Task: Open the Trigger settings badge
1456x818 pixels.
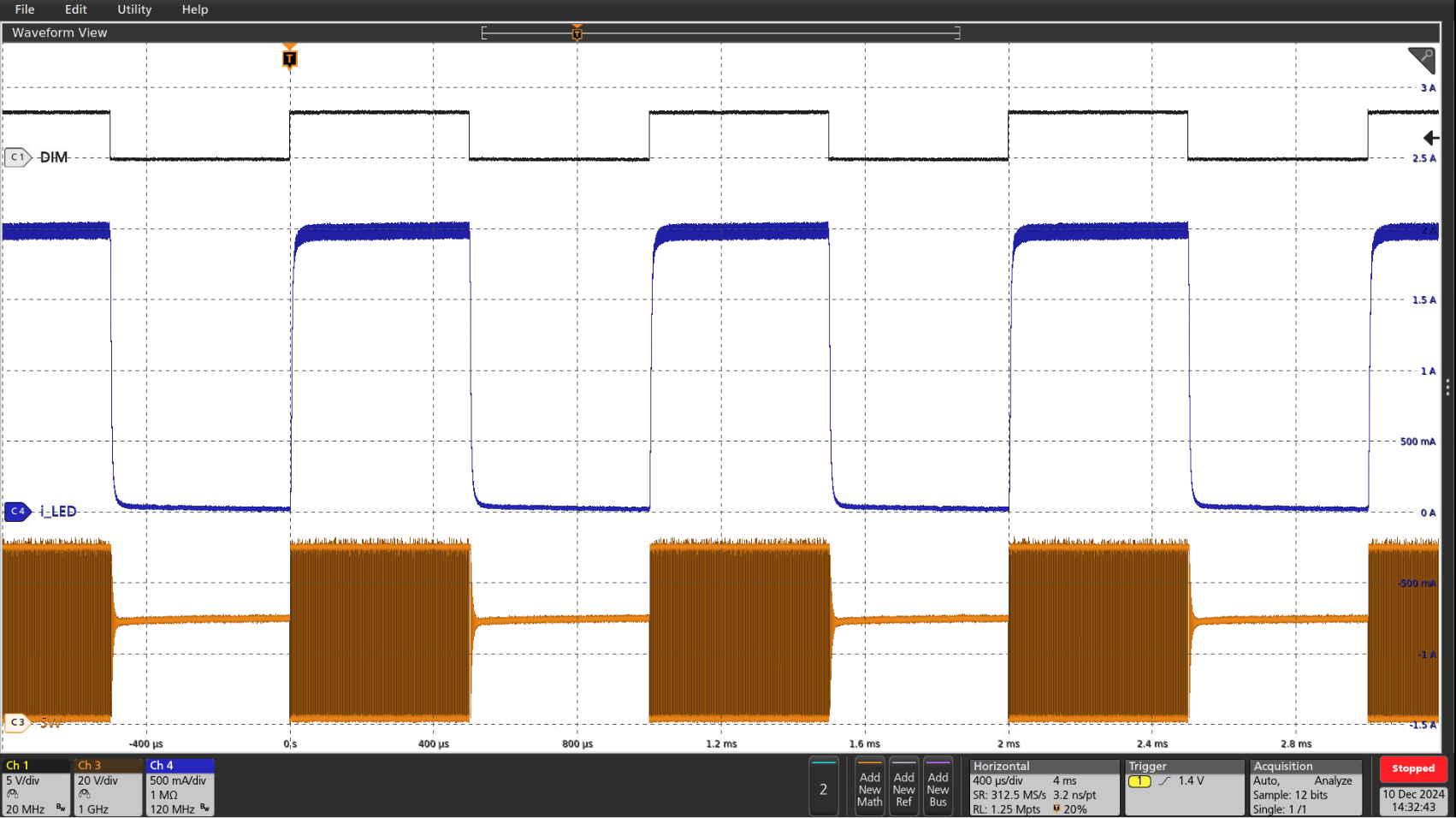Action: click(1185, 787)
